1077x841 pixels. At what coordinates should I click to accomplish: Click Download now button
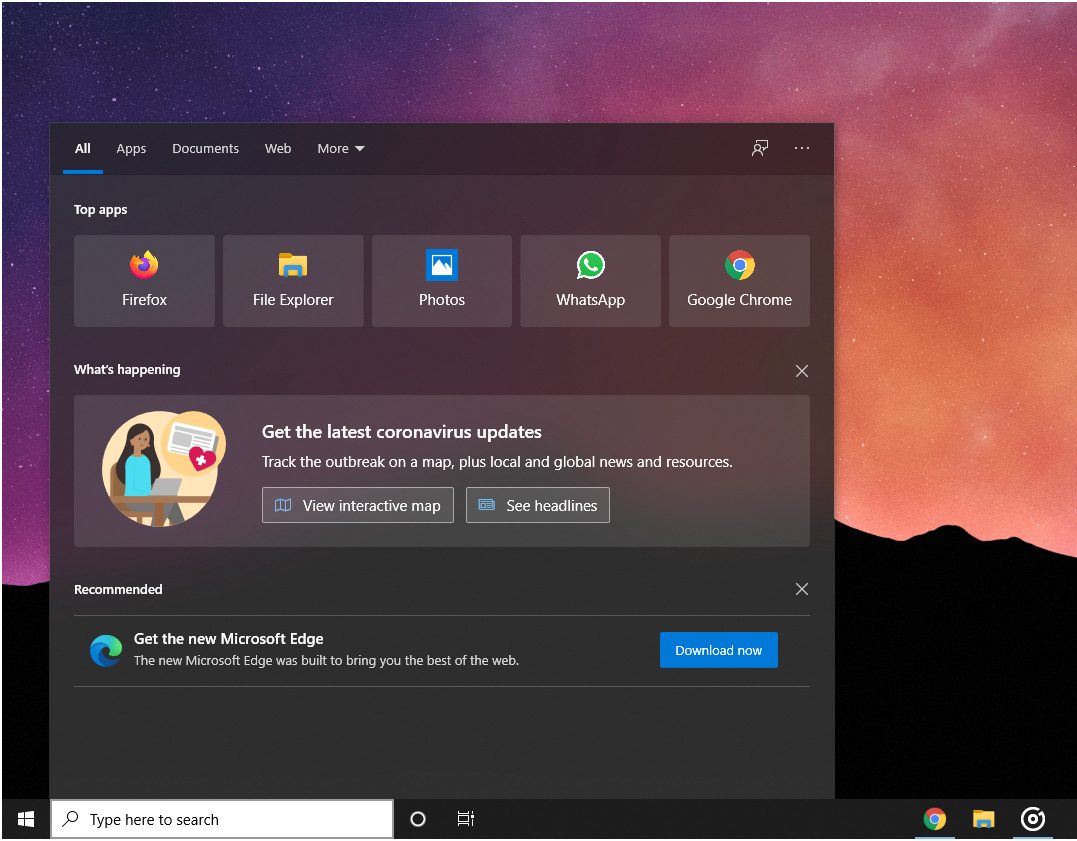pos(718,650)
